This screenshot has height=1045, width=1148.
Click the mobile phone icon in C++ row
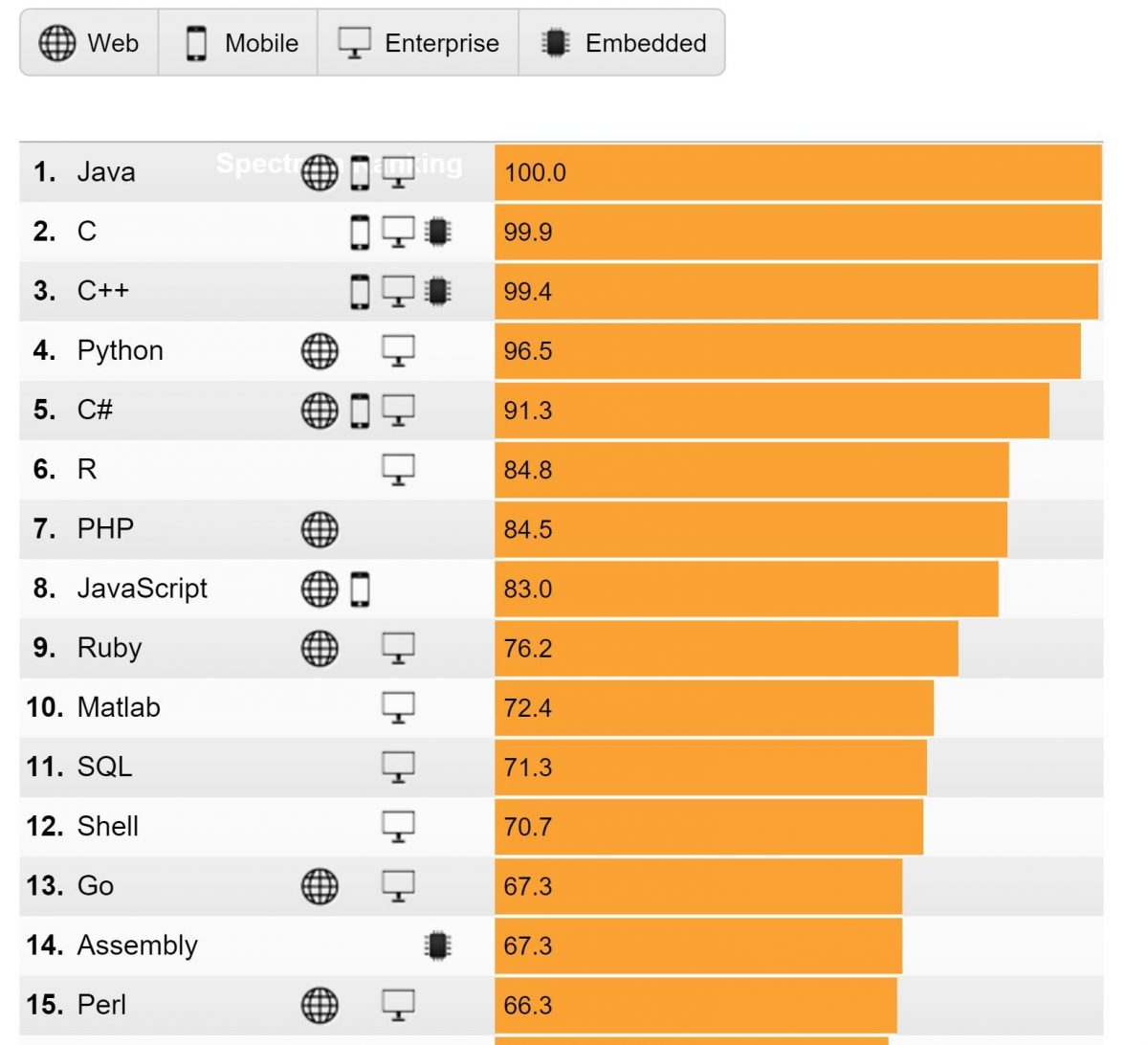click(x=360, y=291)
